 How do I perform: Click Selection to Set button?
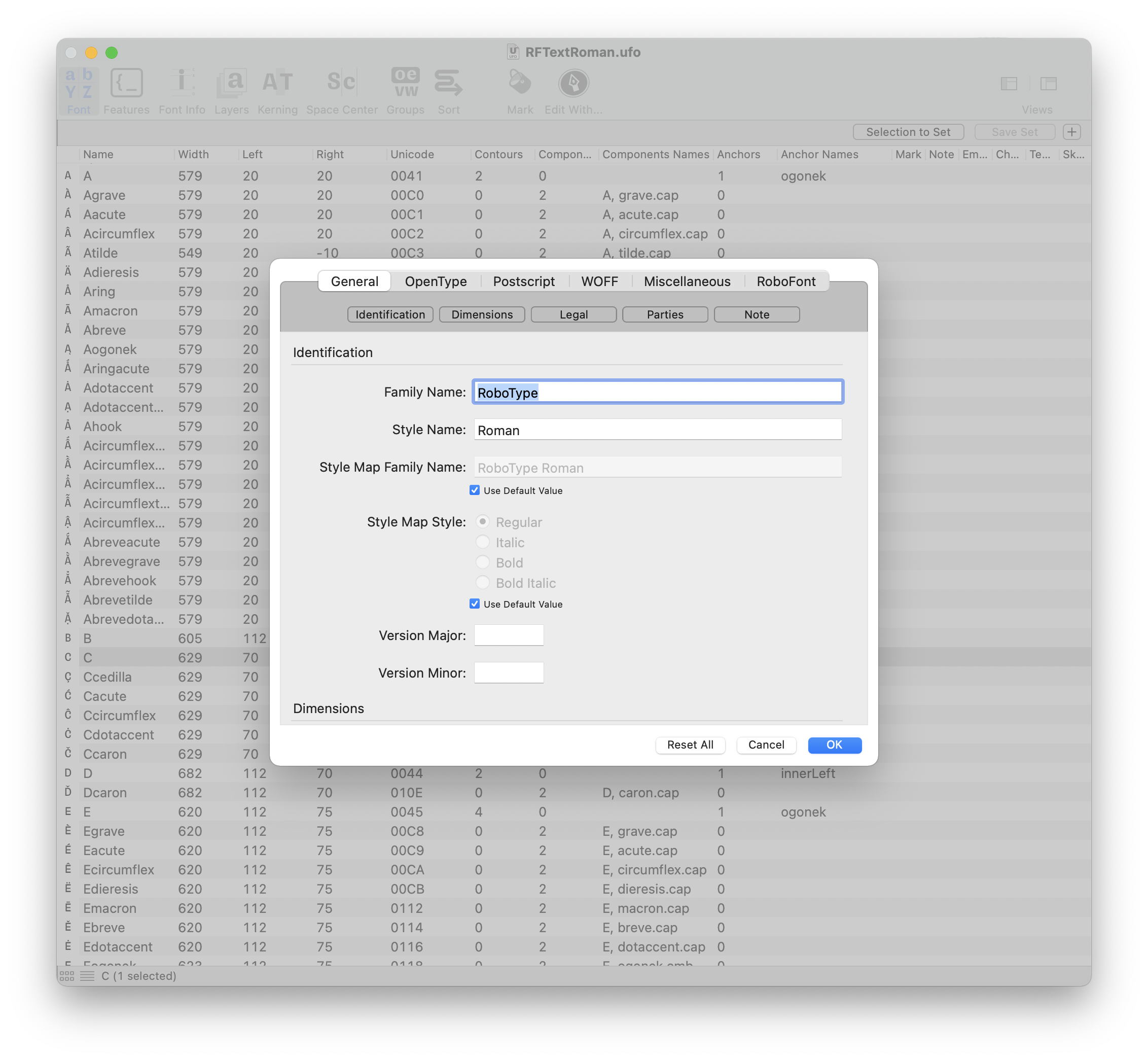coord(908,131)
